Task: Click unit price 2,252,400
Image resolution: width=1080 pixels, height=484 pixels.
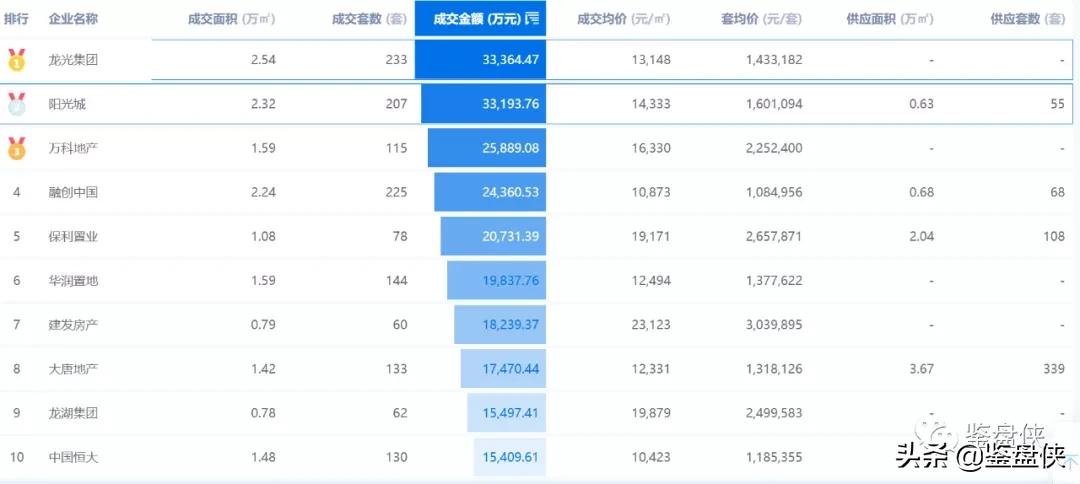Action: 774,148
